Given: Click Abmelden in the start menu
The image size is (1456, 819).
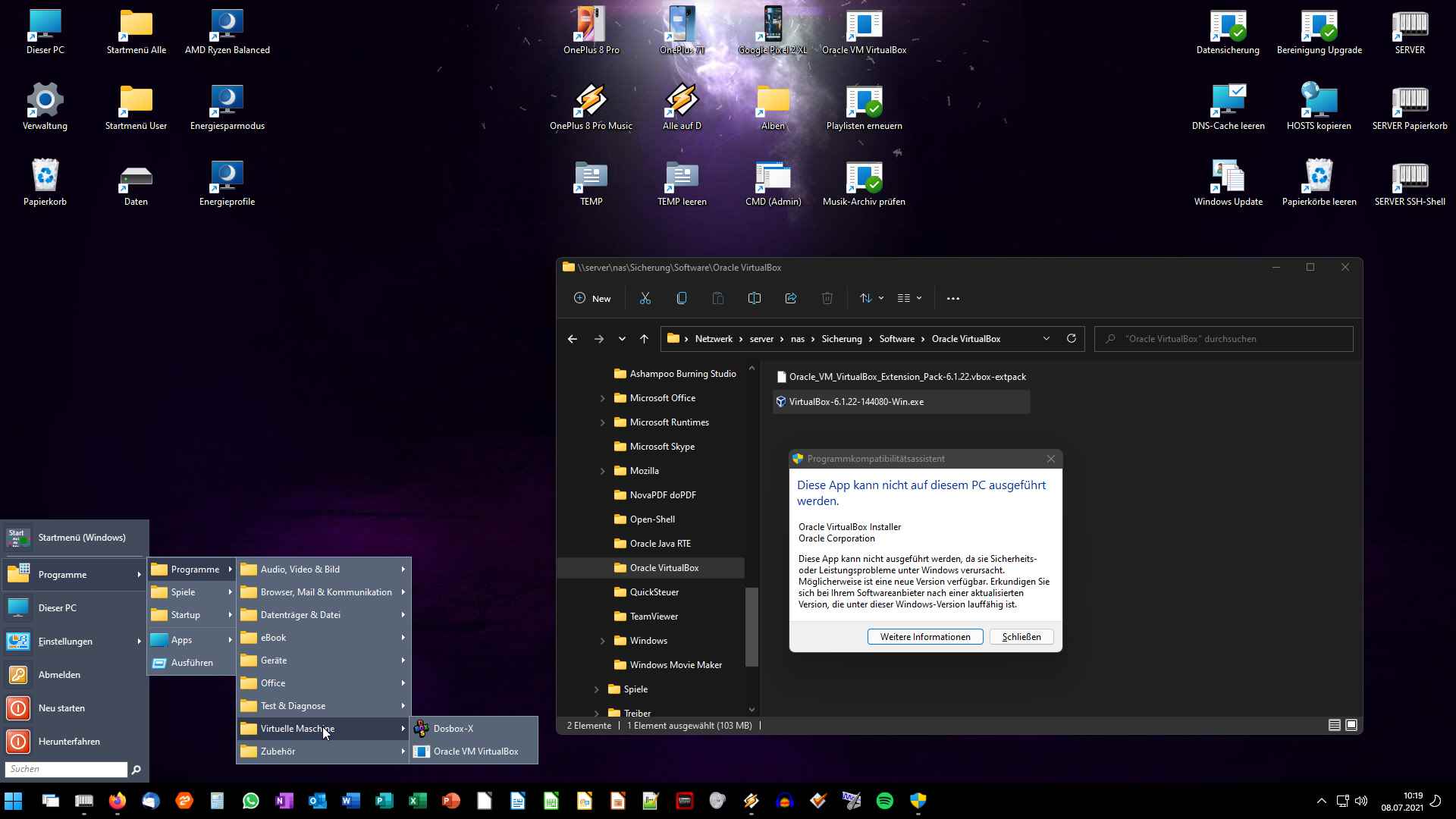Looking at the screenshot, I should [x=74, y=675].
